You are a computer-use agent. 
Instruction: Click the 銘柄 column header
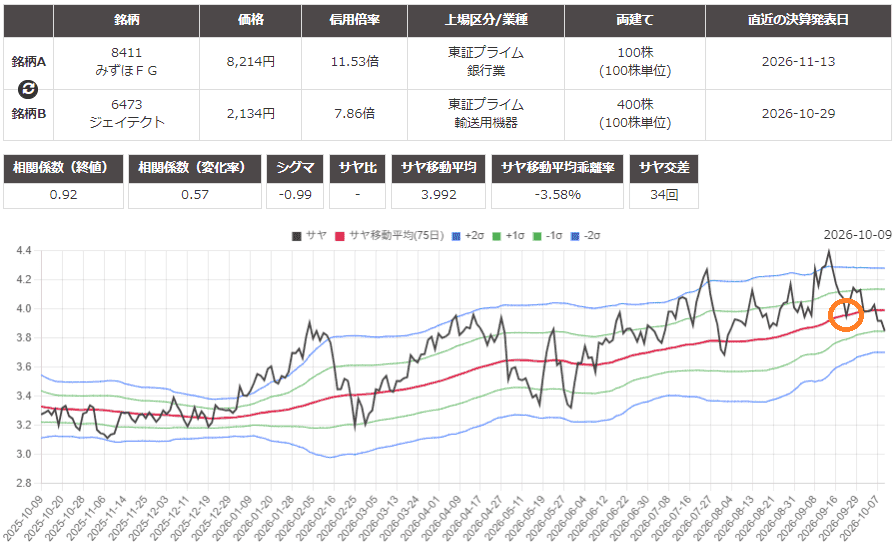point(127,21)
